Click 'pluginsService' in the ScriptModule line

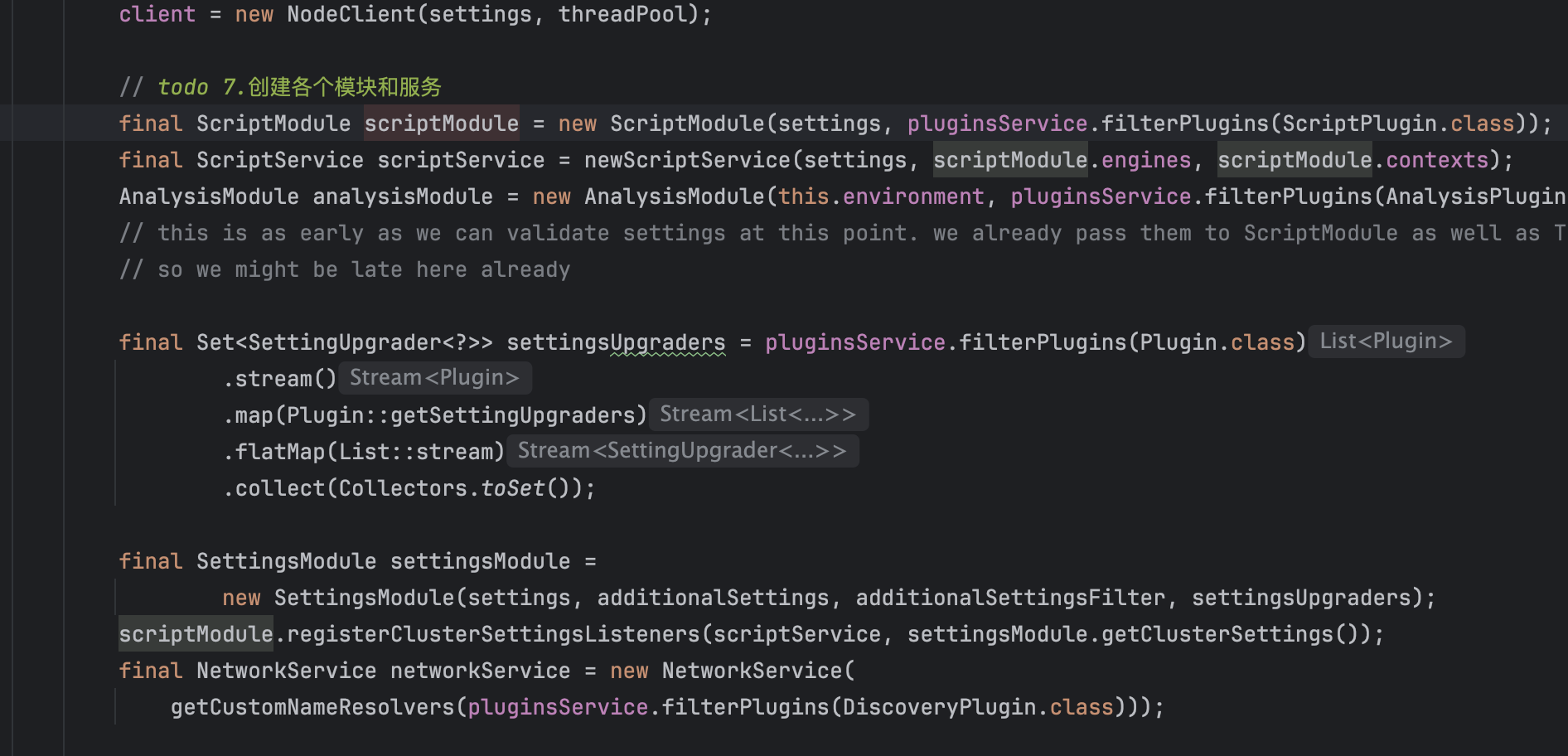998,124
